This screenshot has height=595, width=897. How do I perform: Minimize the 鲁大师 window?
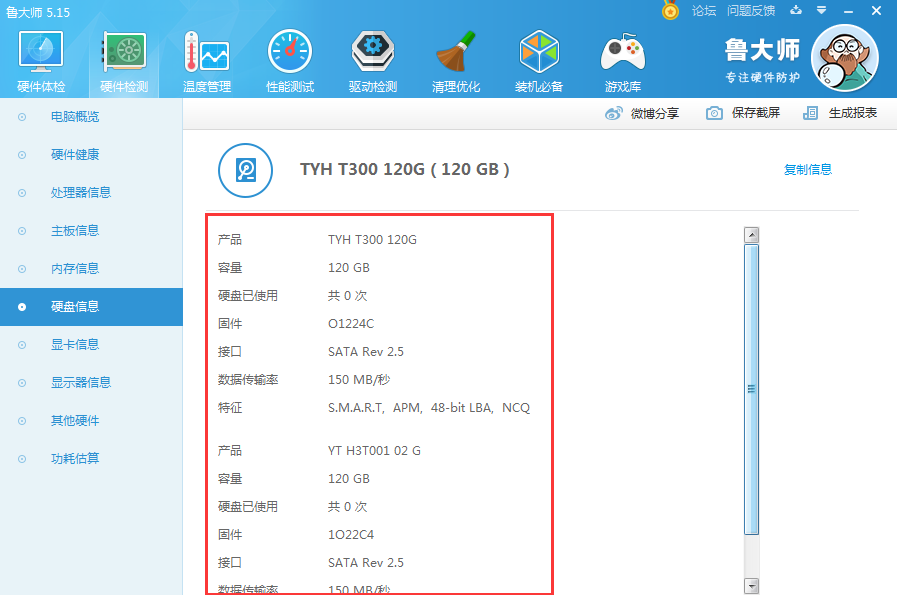pyautogui.click(x=848, y=11)
